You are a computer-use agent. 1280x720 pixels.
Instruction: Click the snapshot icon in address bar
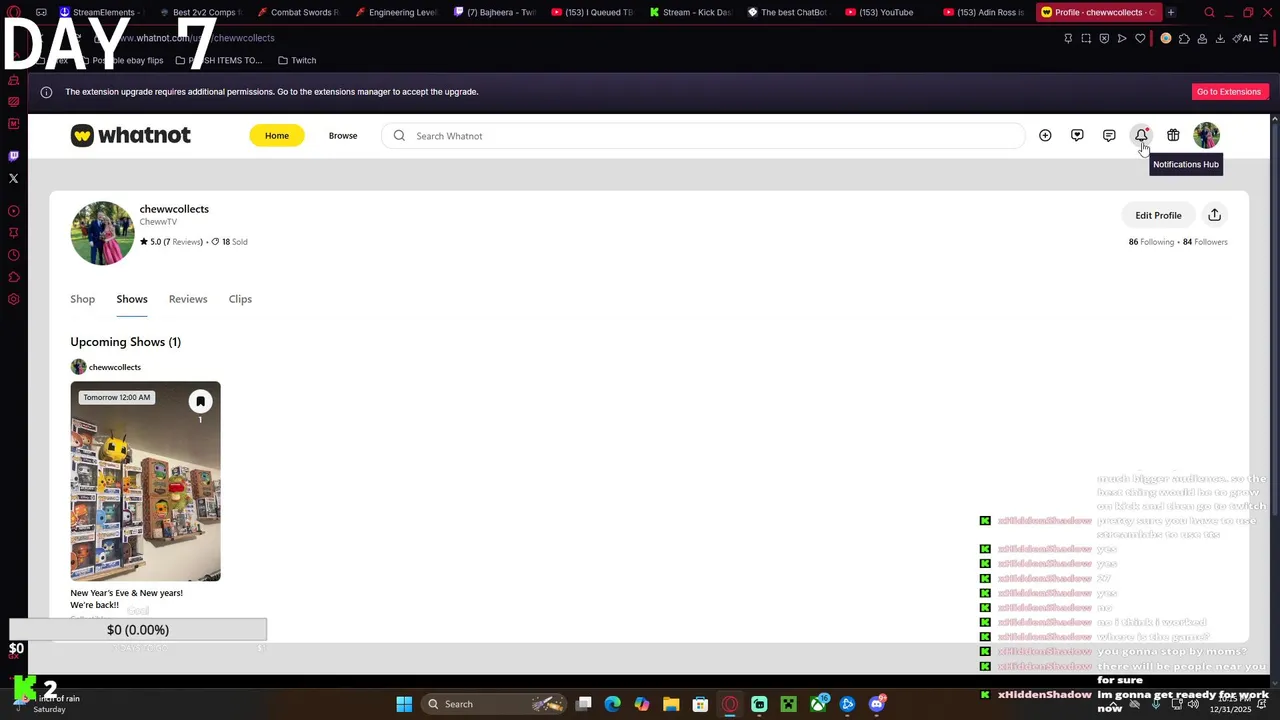[1086, 38]
